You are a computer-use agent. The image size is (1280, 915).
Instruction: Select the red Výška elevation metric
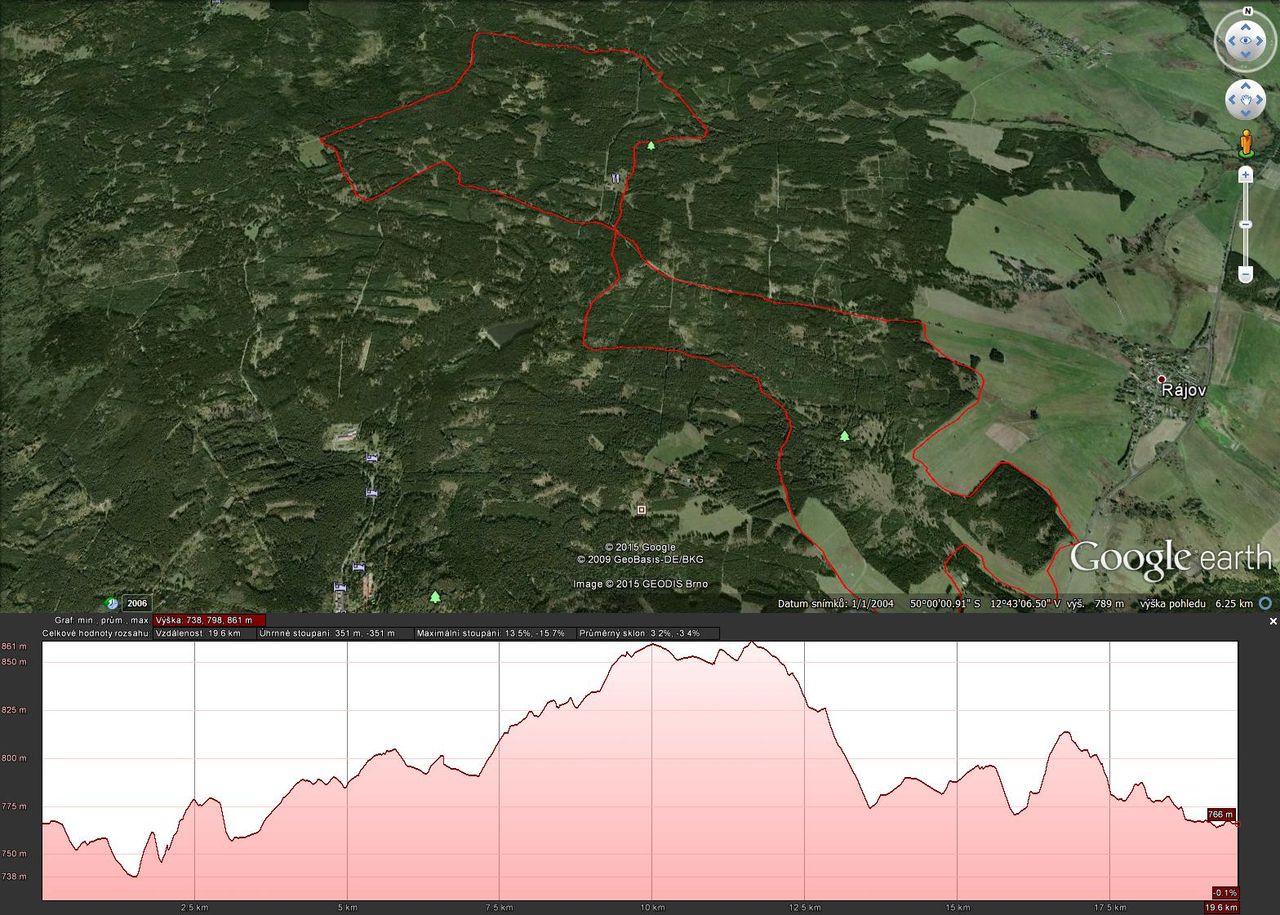pos(209,620)
